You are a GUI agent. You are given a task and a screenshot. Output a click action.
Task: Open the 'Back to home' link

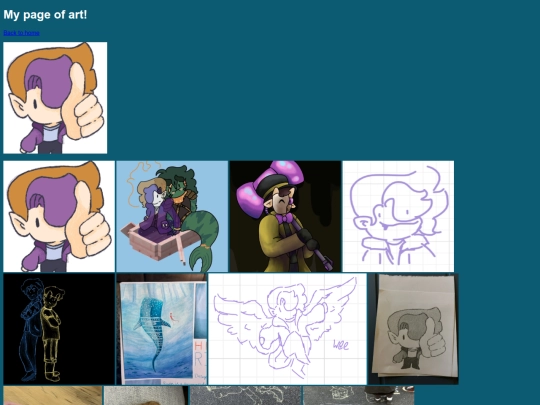pyautogui.click(x=21, y=33)
